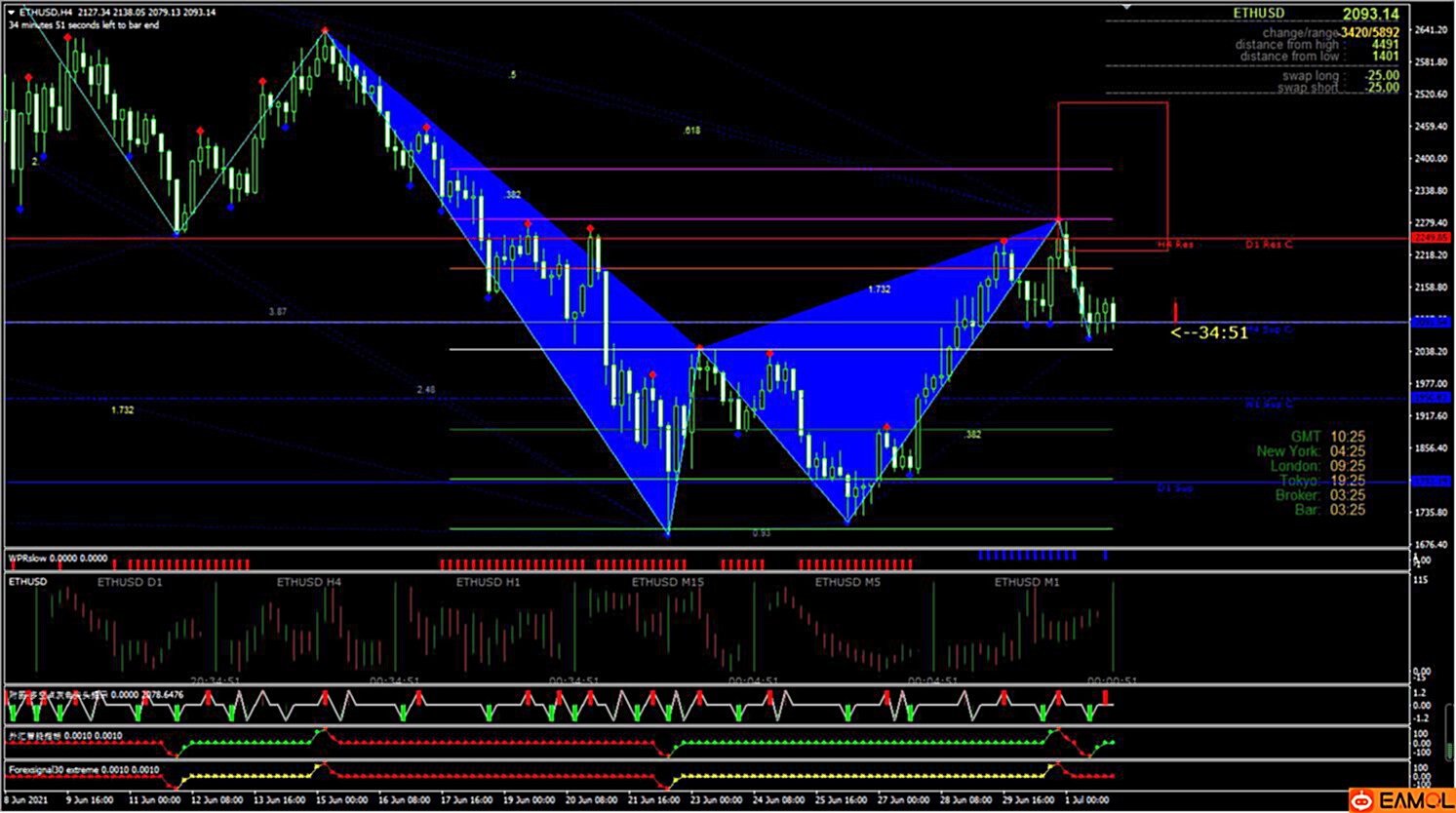Click the 1.732 ratio label inside the pattern
This screenshot has height=813, width=1456.
tap(879, 290)
